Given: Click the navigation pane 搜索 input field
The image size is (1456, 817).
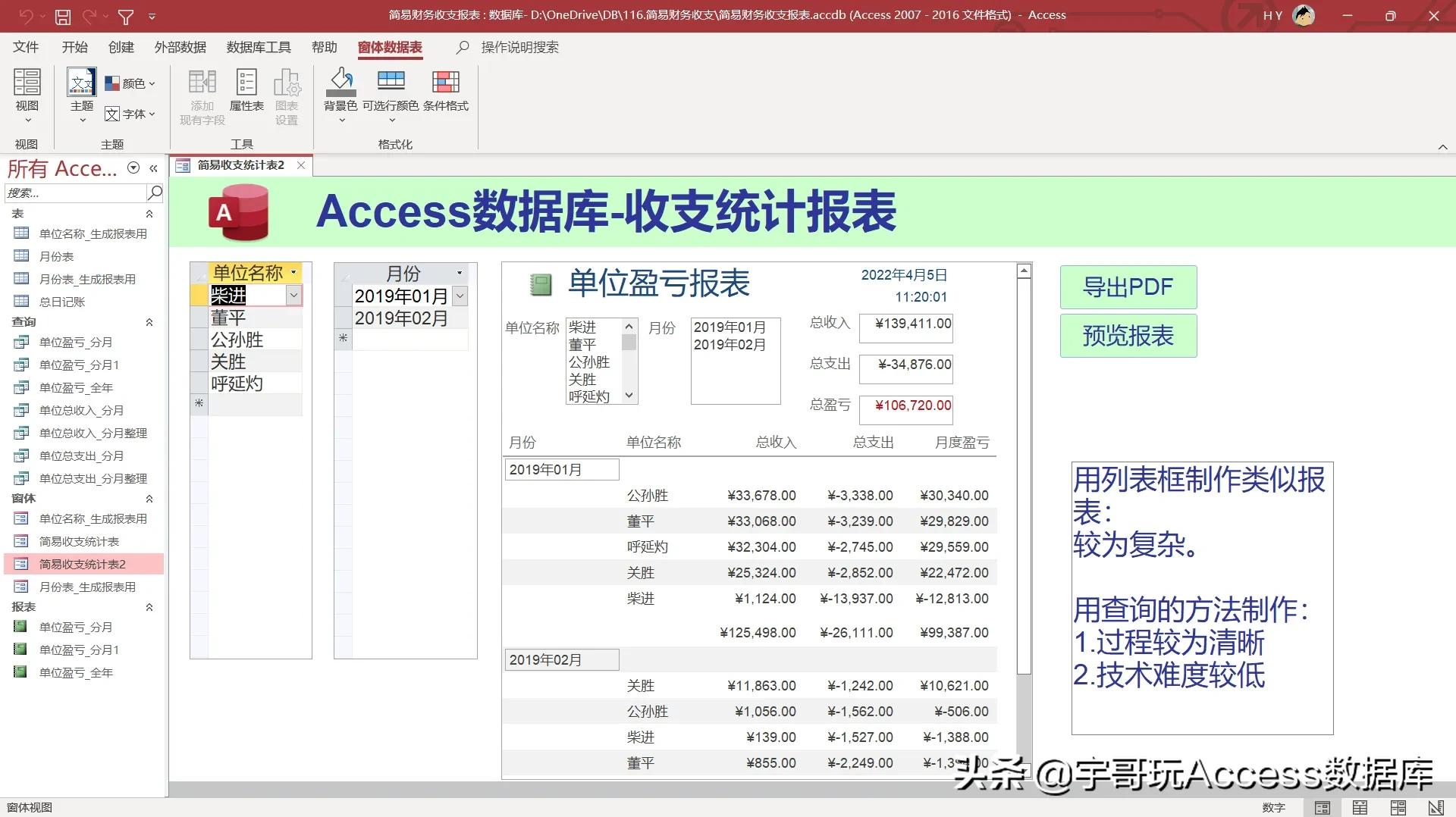Looking at the screenshot, I should (x=74, y=193).
